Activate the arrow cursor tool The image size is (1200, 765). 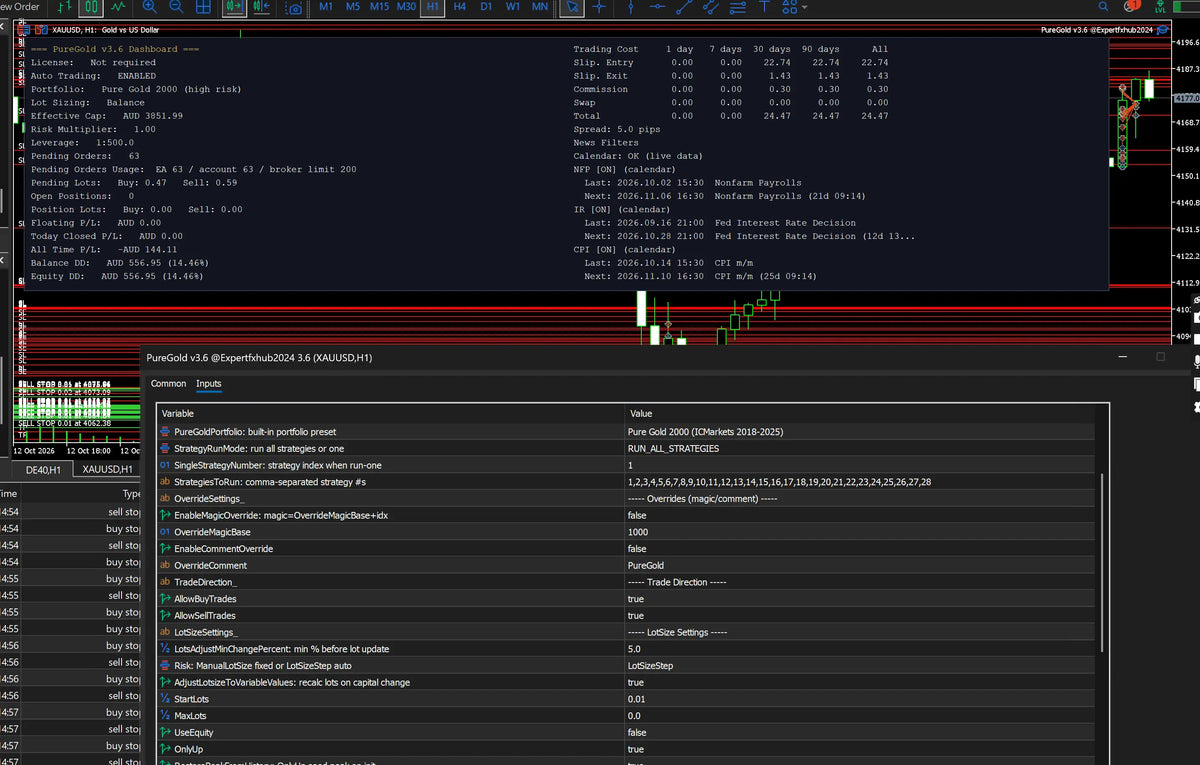pyautogui.click(x=572, y=7)
